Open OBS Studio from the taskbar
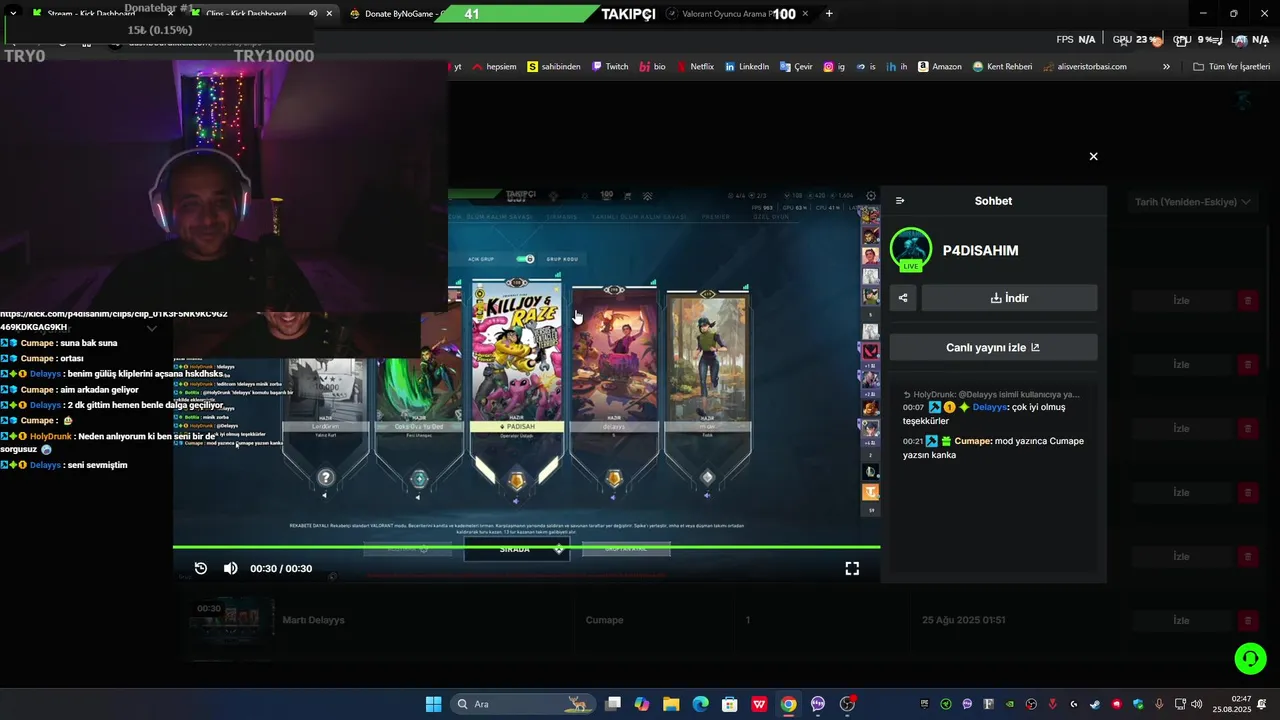Screen dimensions: 1280x720 [x=848, y=704]
